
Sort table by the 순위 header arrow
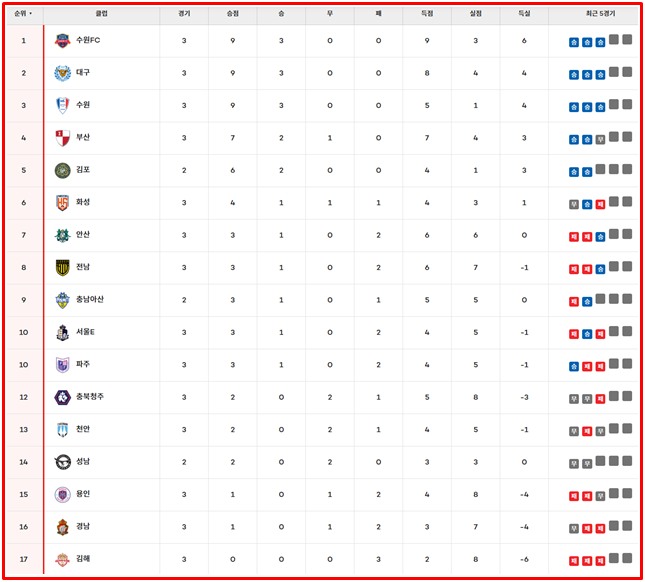click(x=30, y=15)
